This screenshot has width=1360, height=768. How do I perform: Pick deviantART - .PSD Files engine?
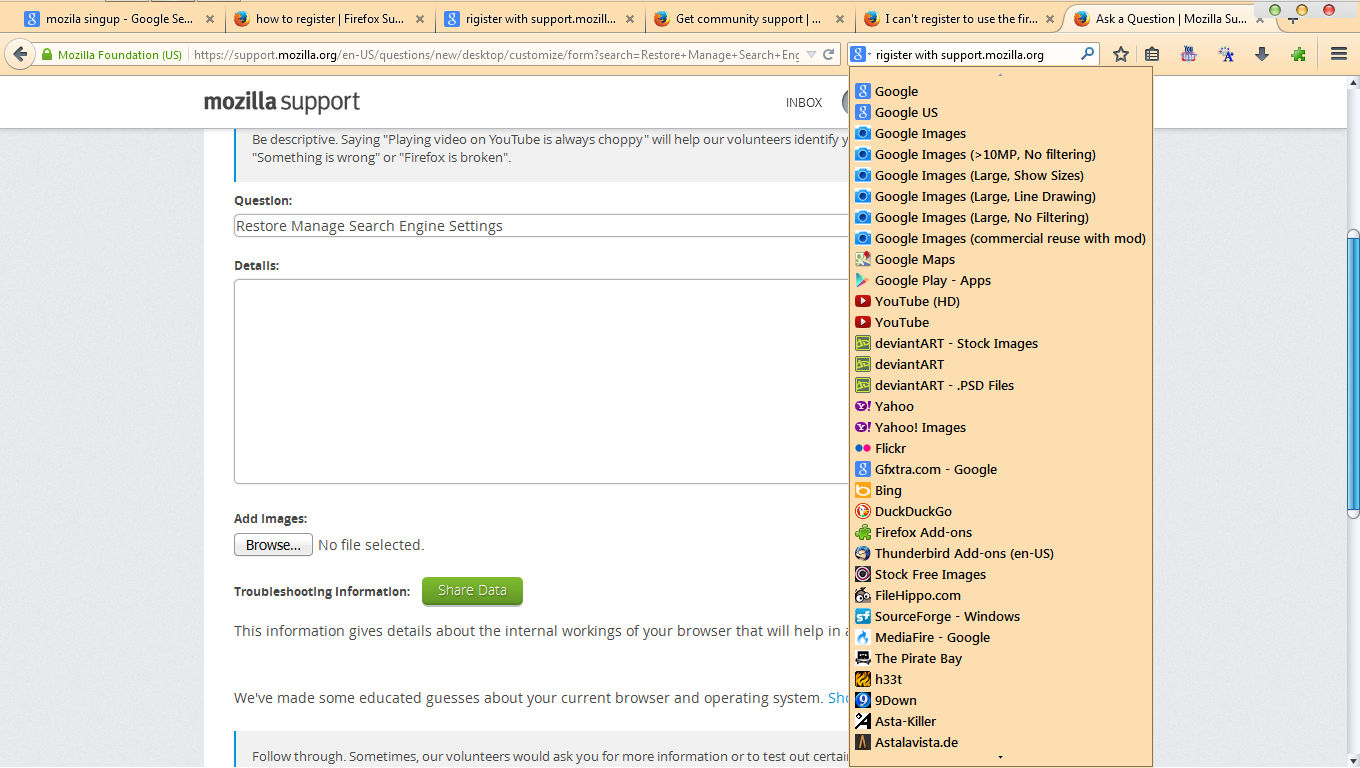point(1000,385)
